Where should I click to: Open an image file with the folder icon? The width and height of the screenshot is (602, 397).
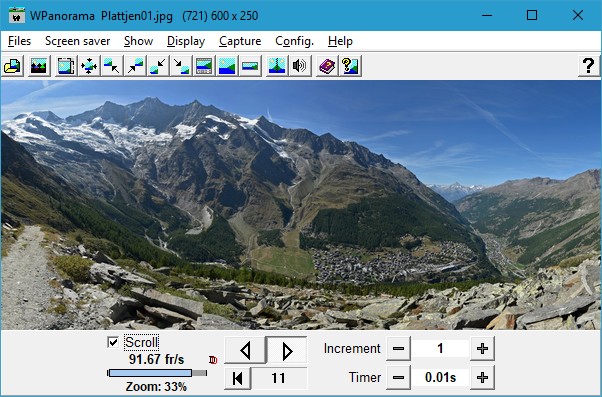click(x=12, y=66)
